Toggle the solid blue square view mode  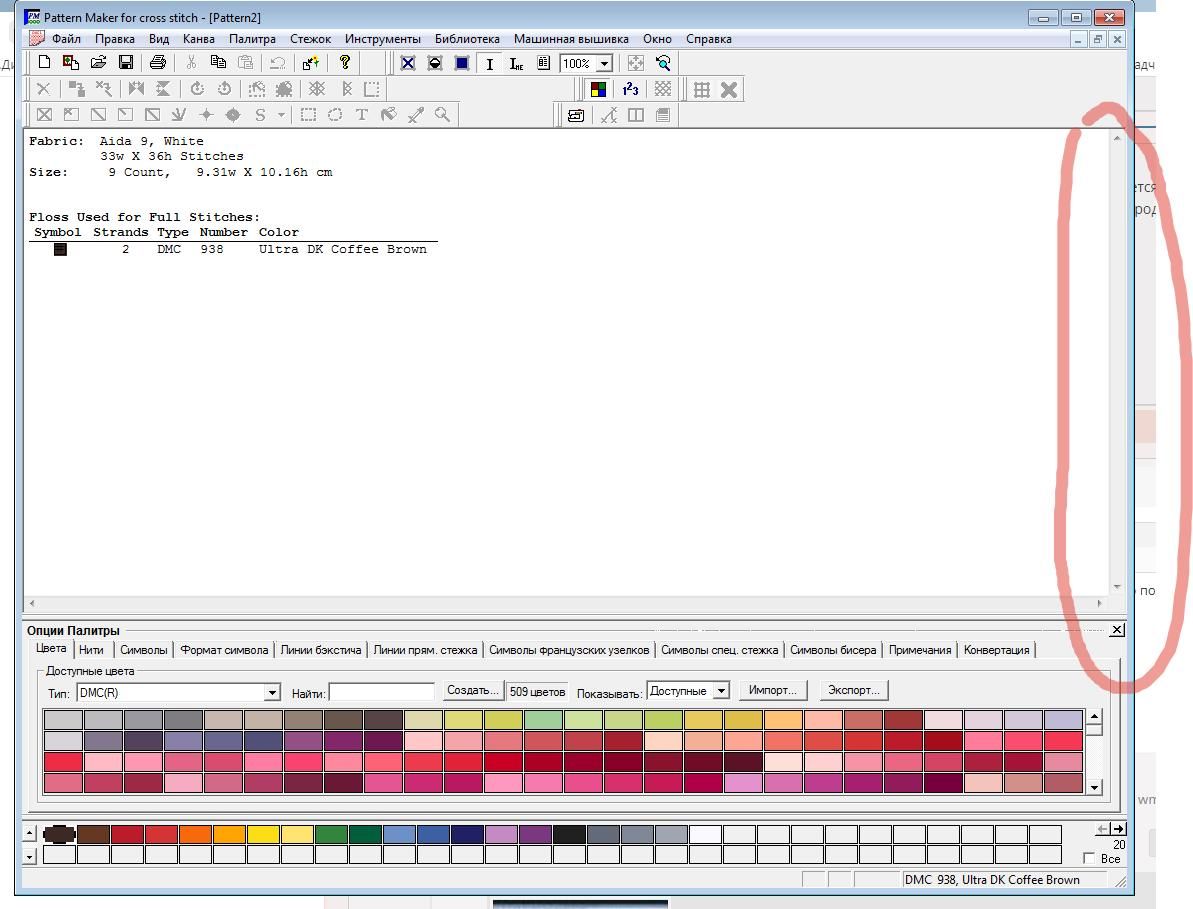[462, 63]
